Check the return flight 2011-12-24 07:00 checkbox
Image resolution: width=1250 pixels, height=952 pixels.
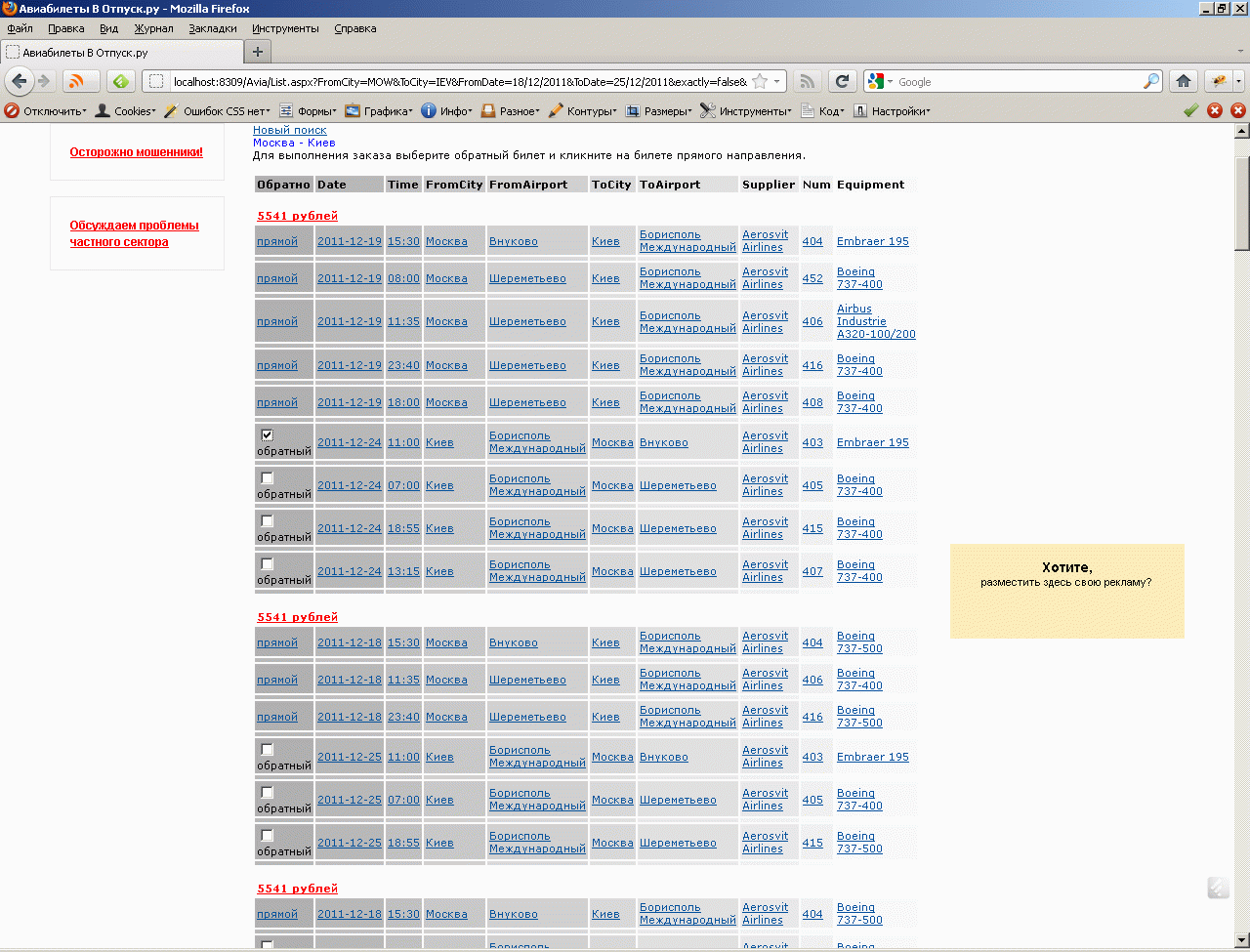268,478
